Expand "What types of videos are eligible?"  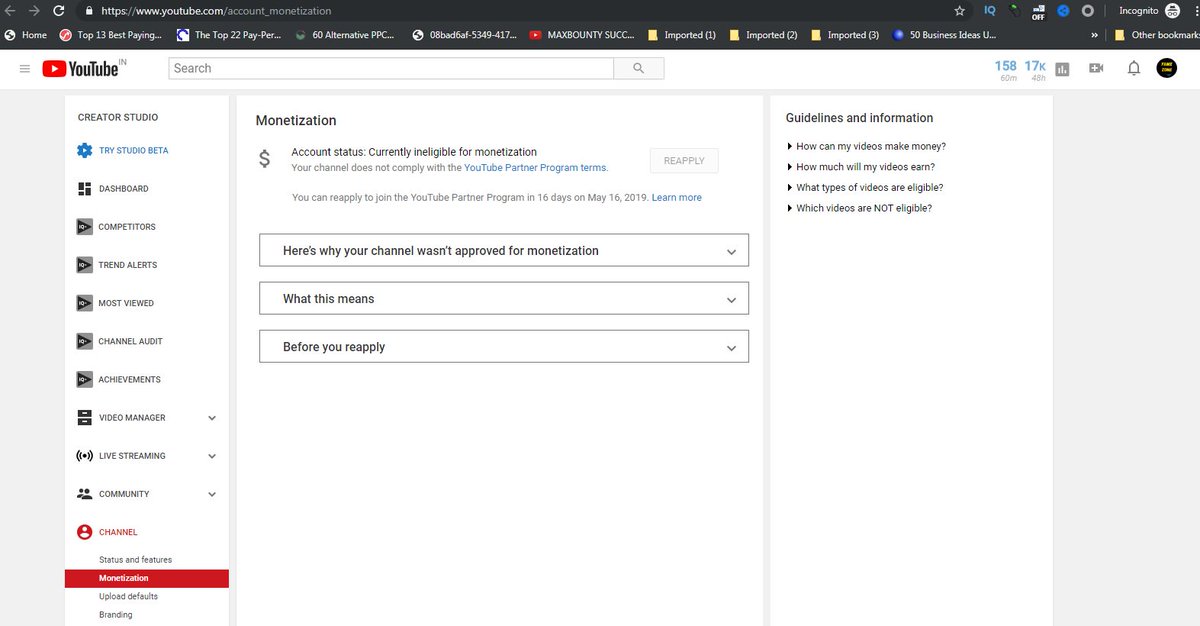tap(866, 188)
